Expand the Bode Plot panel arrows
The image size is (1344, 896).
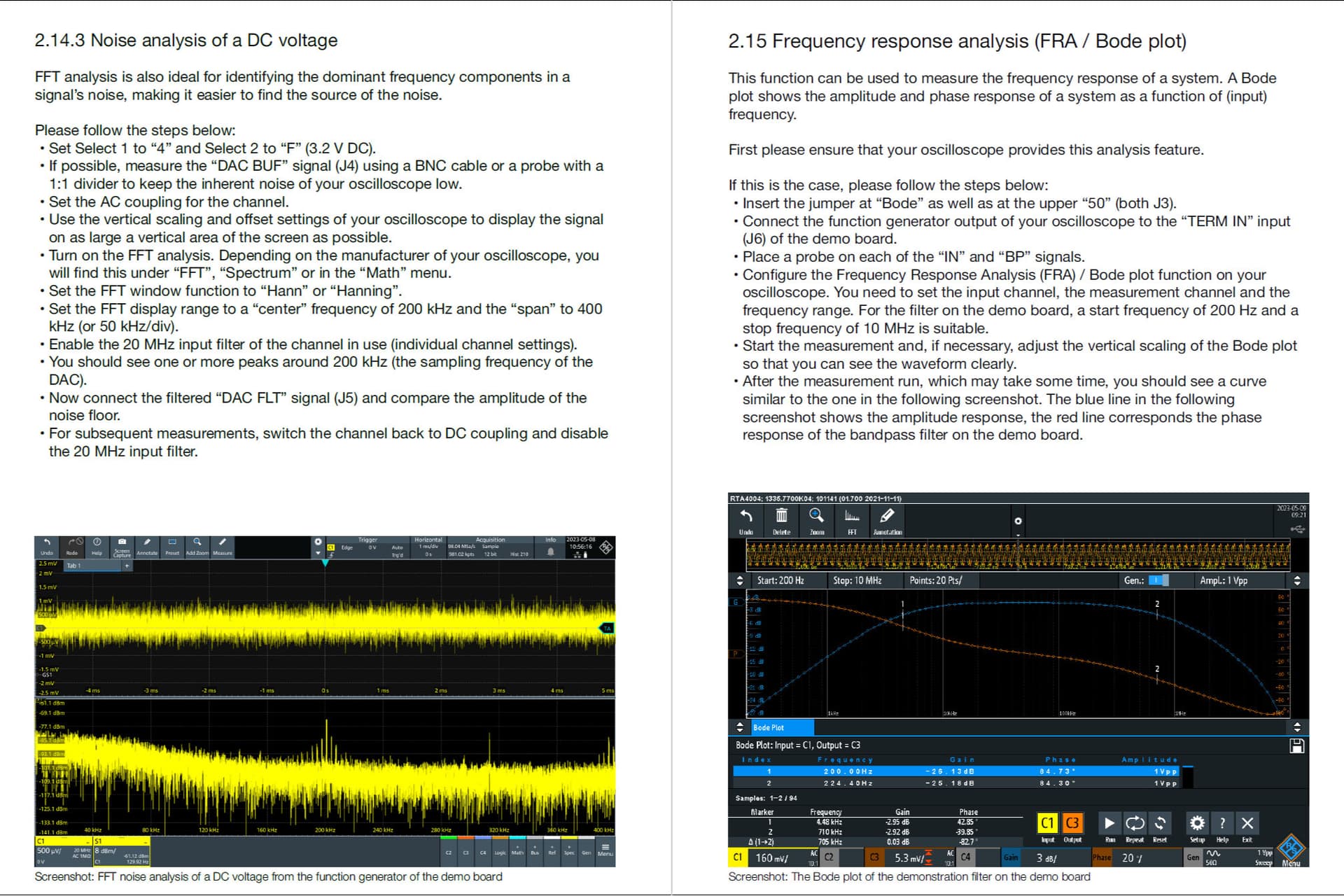740,727
